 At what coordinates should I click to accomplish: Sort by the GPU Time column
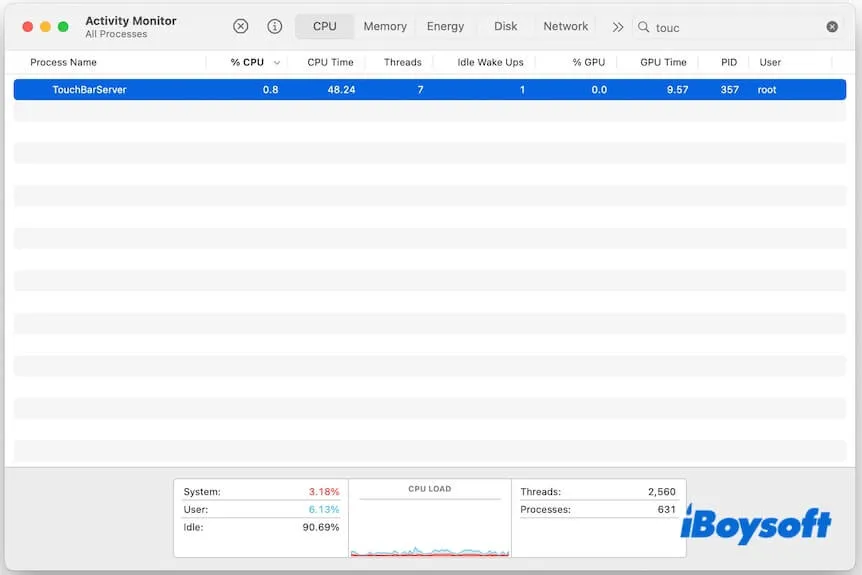point(663,62)
